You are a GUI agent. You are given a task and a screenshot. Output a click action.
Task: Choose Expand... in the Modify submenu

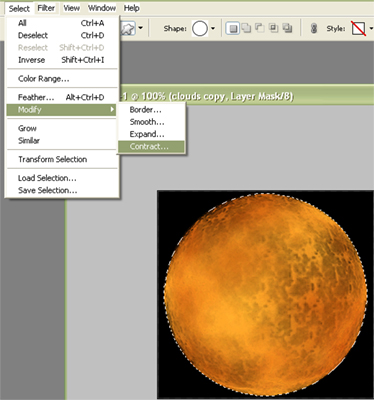click(x=151, y=134)
